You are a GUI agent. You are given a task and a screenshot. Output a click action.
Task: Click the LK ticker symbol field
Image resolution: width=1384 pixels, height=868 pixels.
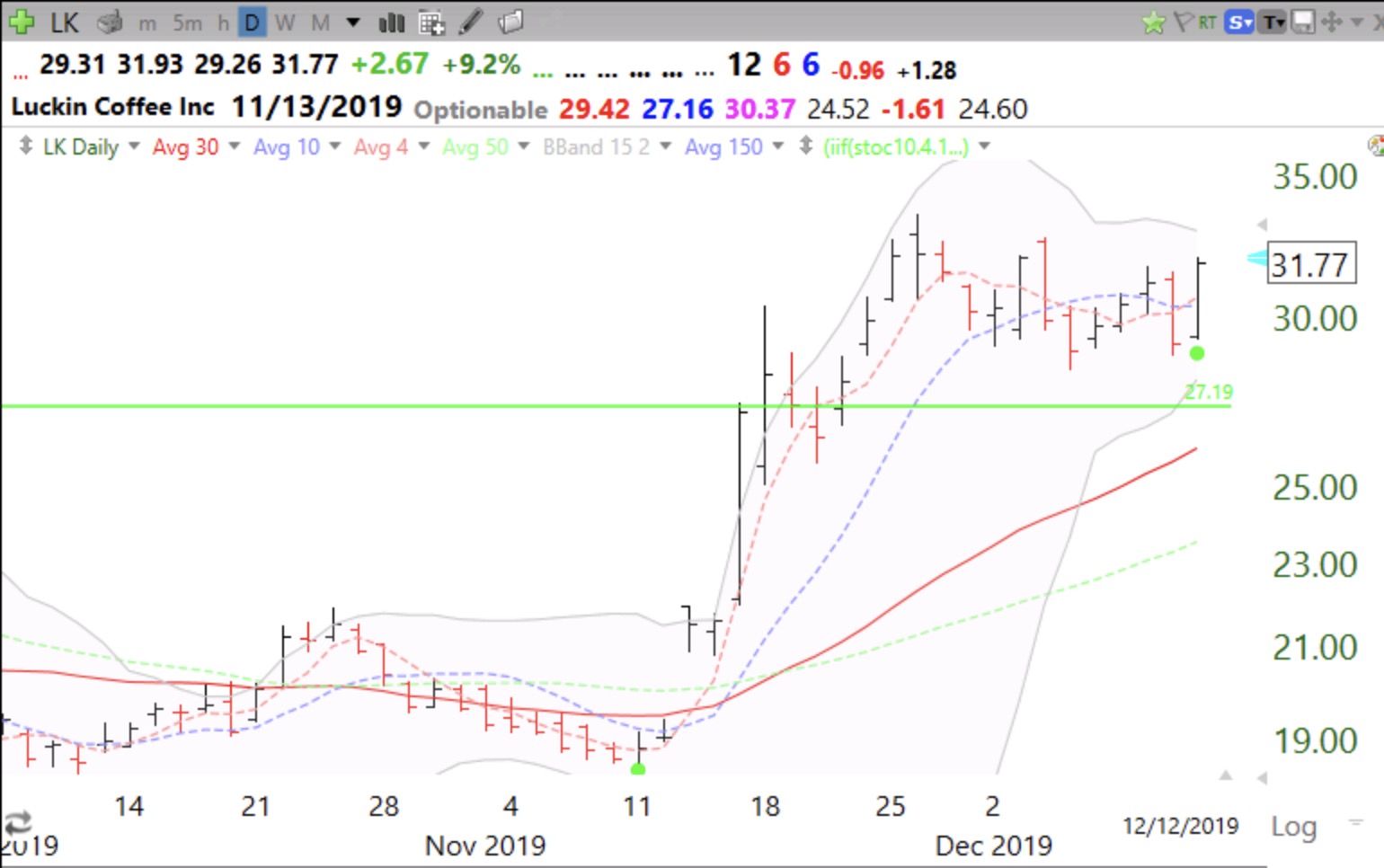tap(65, 22)
